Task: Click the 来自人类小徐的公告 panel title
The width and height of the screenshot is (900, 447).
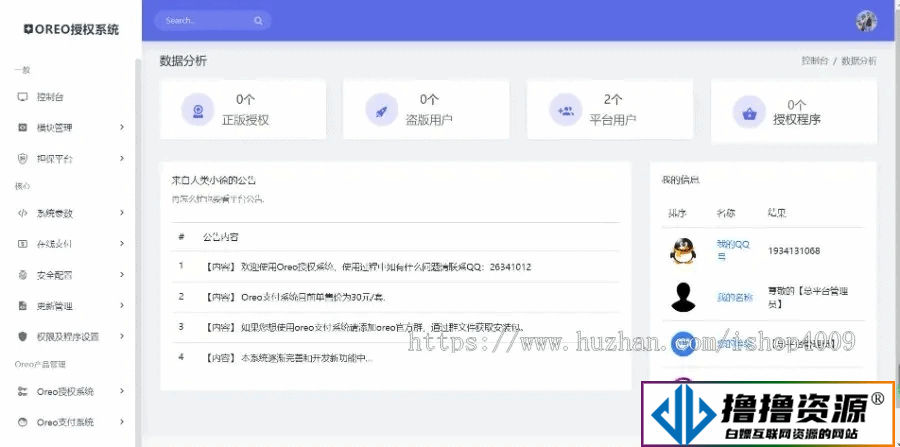Action: [214, 180]
